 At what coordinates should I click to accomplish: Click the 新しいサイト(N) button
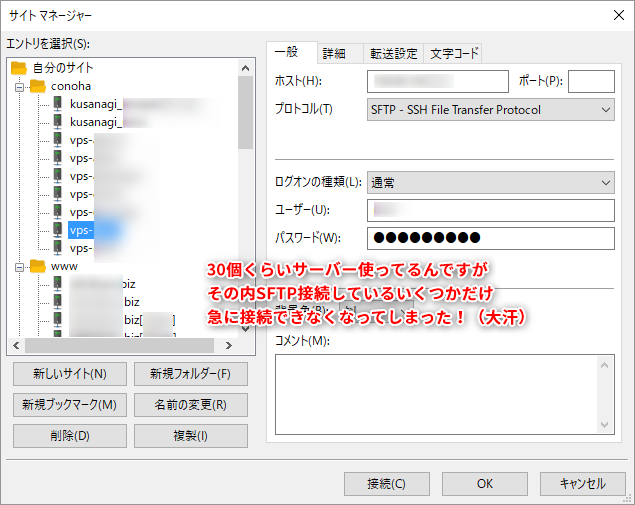70,374
